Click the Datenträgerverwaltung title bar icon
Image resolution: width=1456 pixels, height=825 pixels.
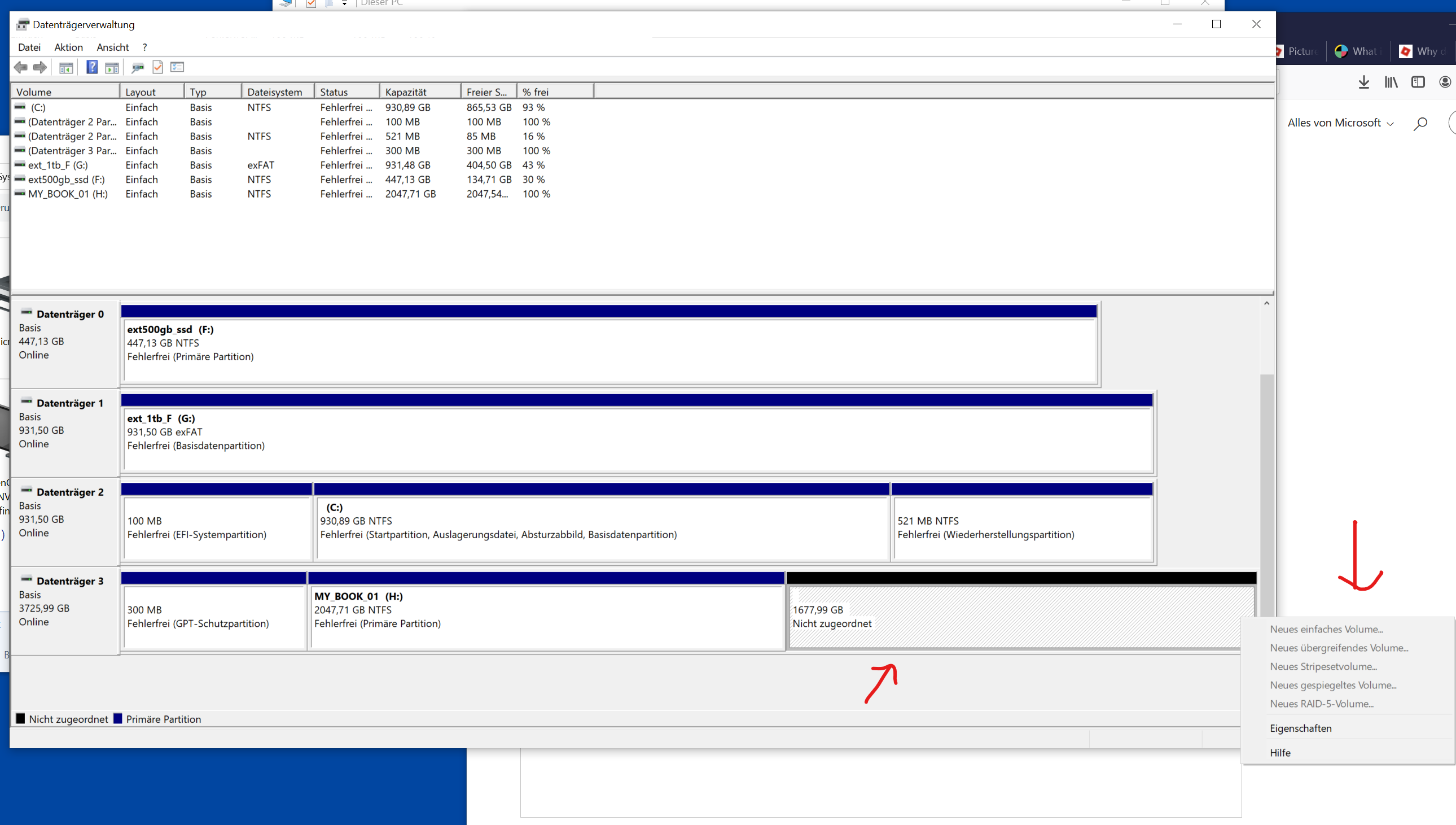coord(23,24)
